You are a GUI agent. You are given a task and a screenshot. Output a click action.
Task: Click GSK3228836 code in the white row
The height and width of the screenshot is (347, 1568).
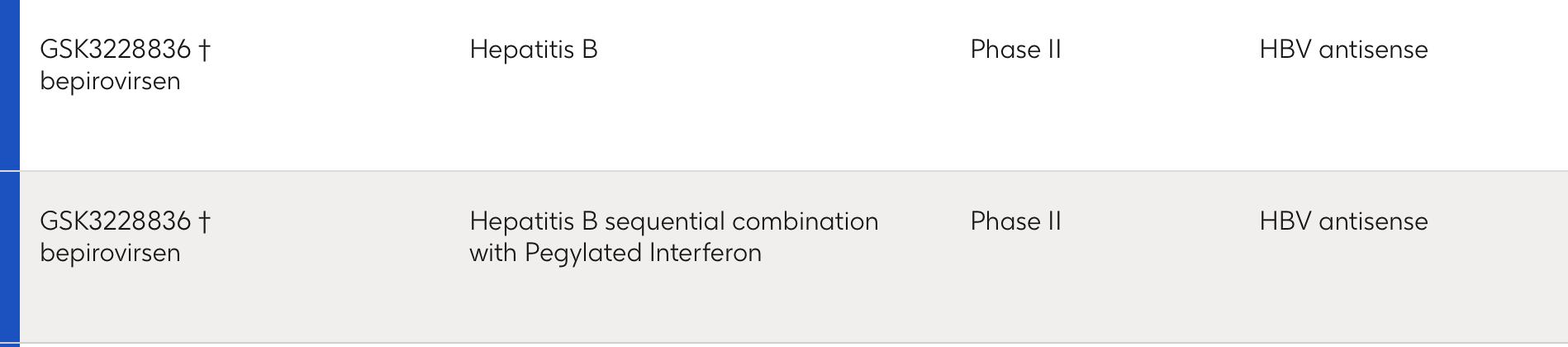115,50
